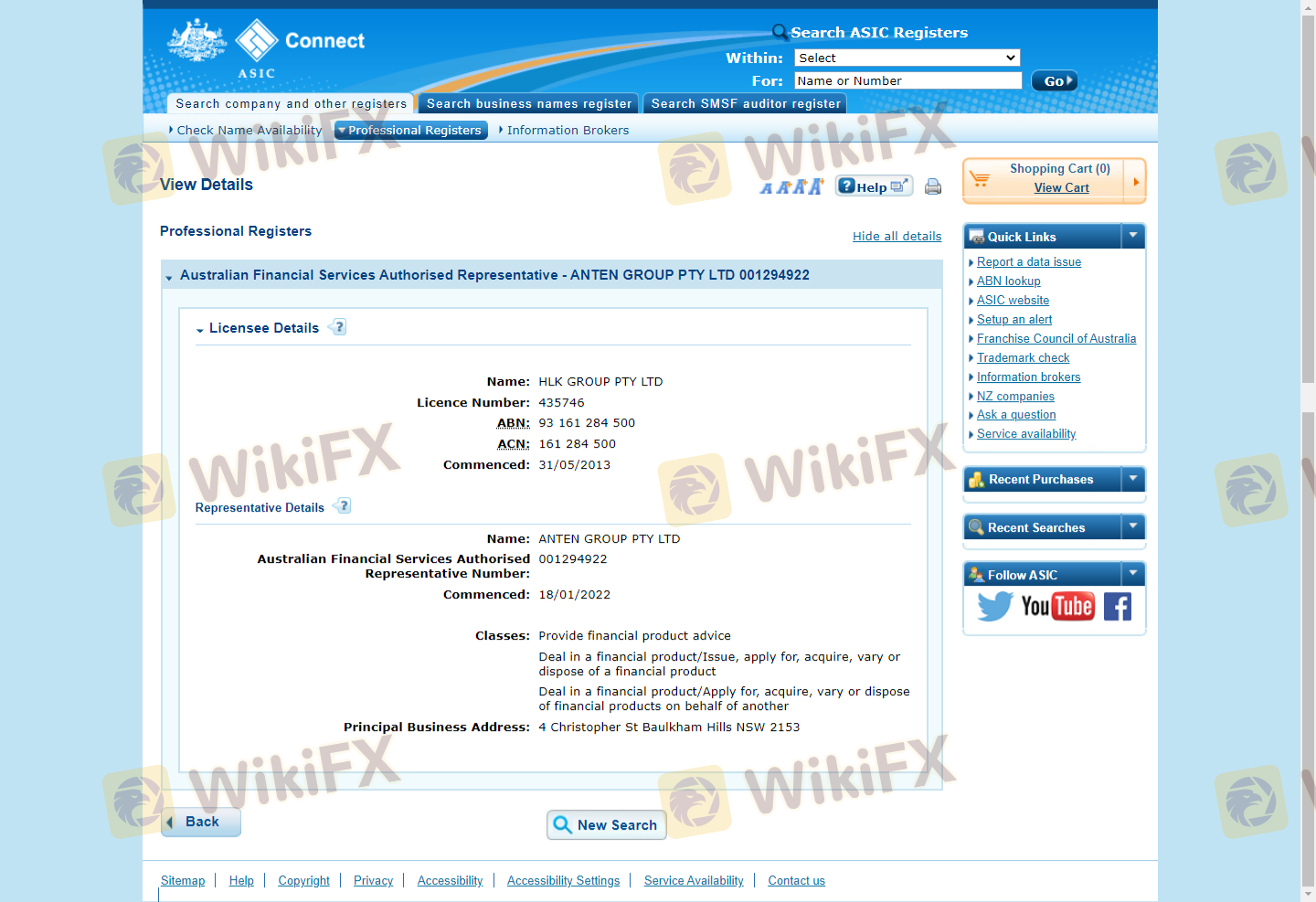Click the font size adjuster icons
This screenshot has height=902, width=1316.
[791, 186]
